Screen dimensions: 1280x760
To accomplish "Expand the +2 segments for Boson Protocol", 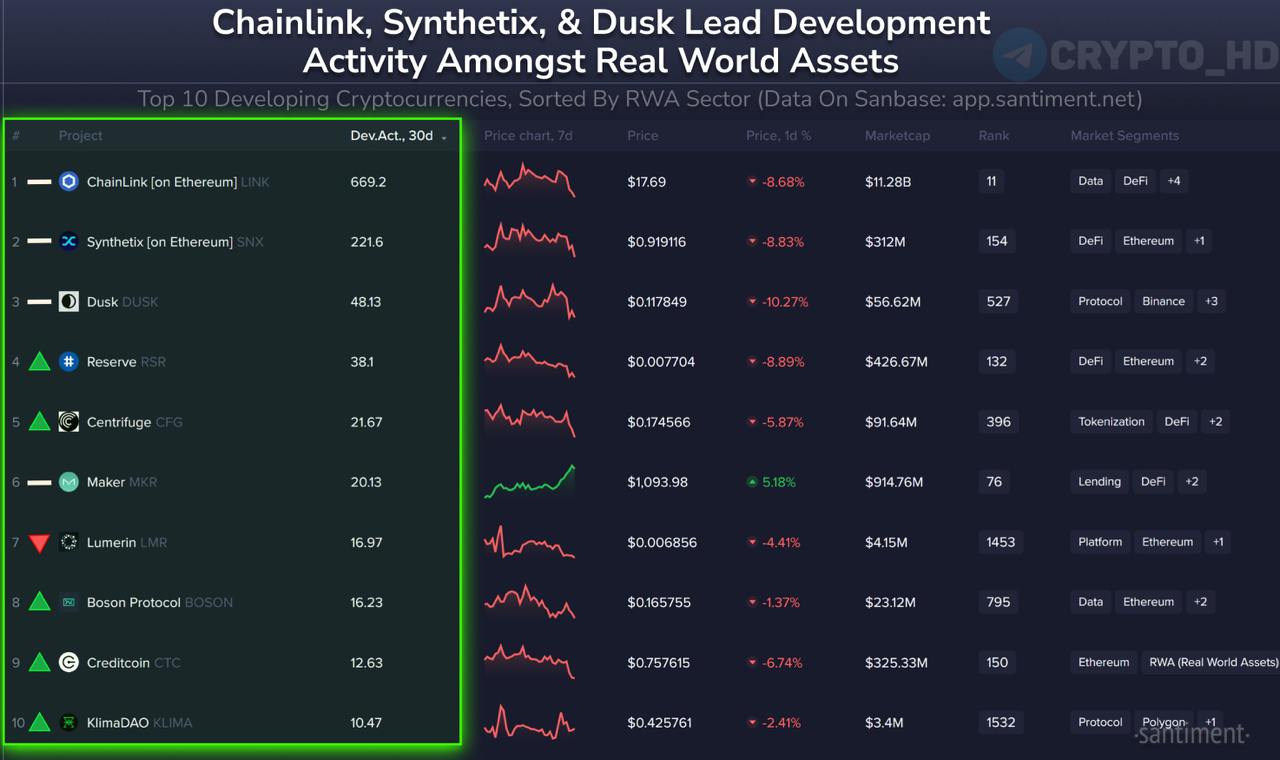I will tap(1200, 601).
